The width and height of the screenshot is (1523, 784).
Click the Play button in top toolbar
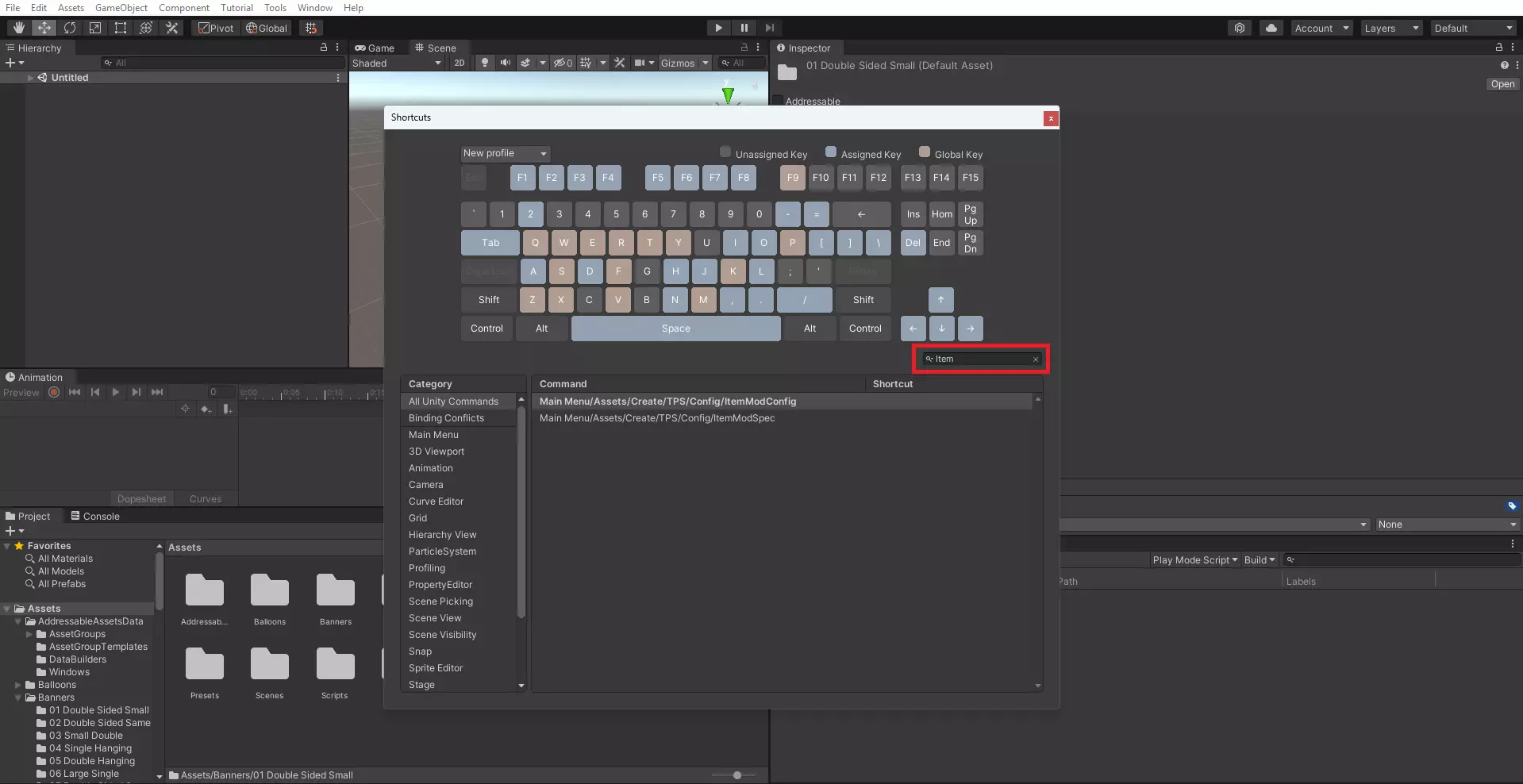[x=718, y=28]
